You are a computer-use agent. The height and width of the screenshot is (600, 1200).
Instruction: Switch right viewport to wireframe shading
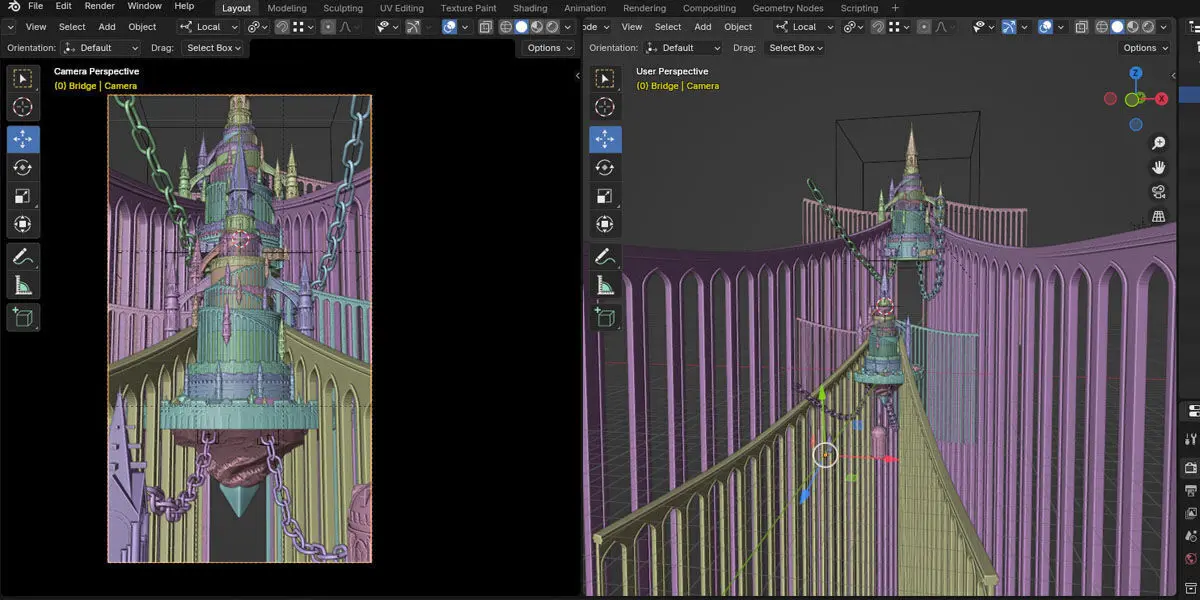pos(1101,27)
